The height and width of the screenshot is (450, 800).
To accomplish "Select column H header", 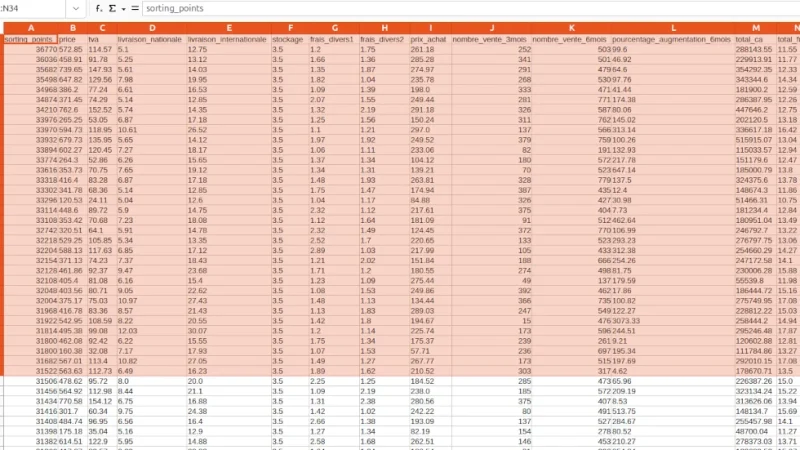I will 384,28.
